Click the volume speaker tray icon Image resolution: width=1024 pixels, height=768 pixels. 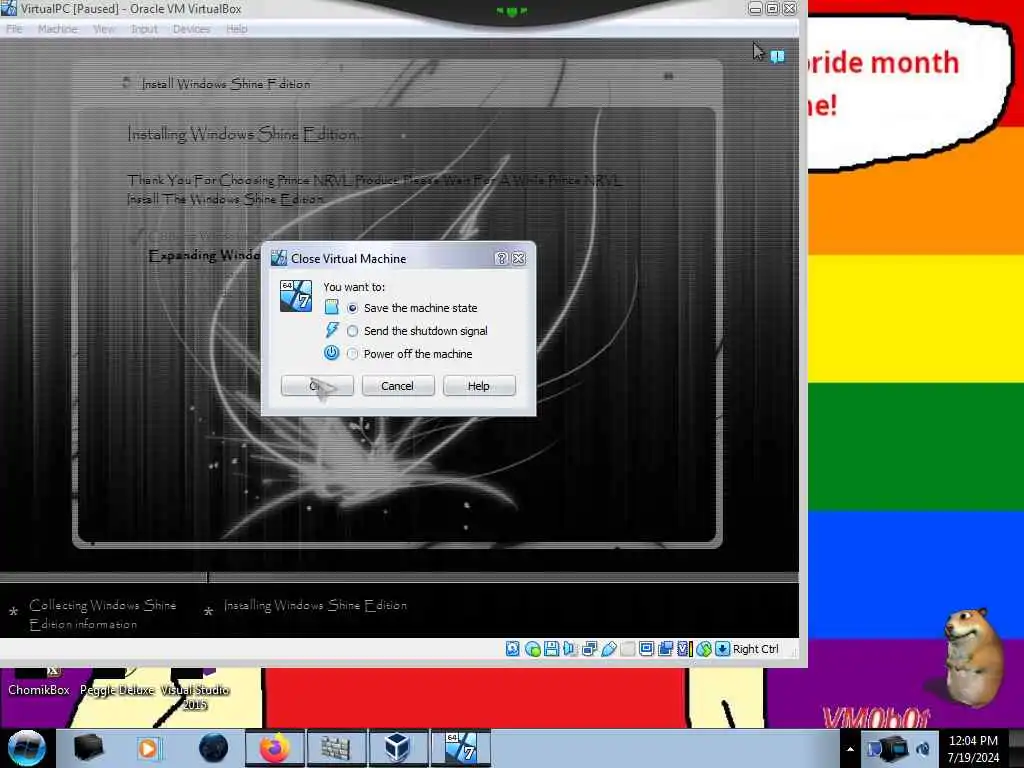(923, 749)
